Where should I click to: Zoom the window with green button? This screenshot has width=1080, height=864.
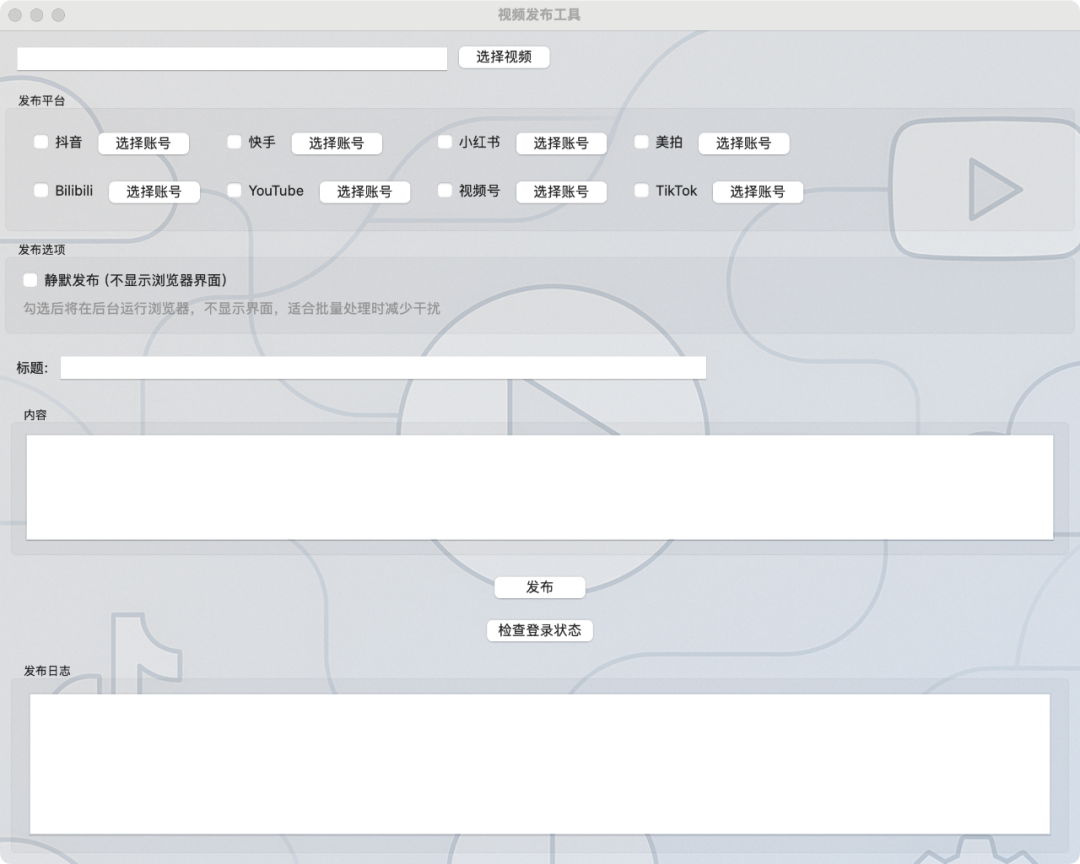coord(59,15)
